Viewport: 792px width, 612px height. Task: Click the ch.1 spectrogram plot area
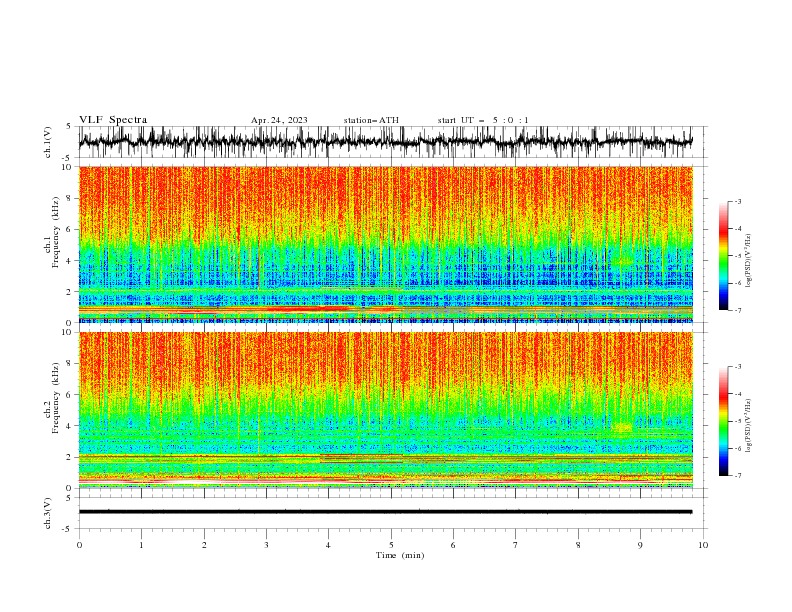tap(386, 244)
